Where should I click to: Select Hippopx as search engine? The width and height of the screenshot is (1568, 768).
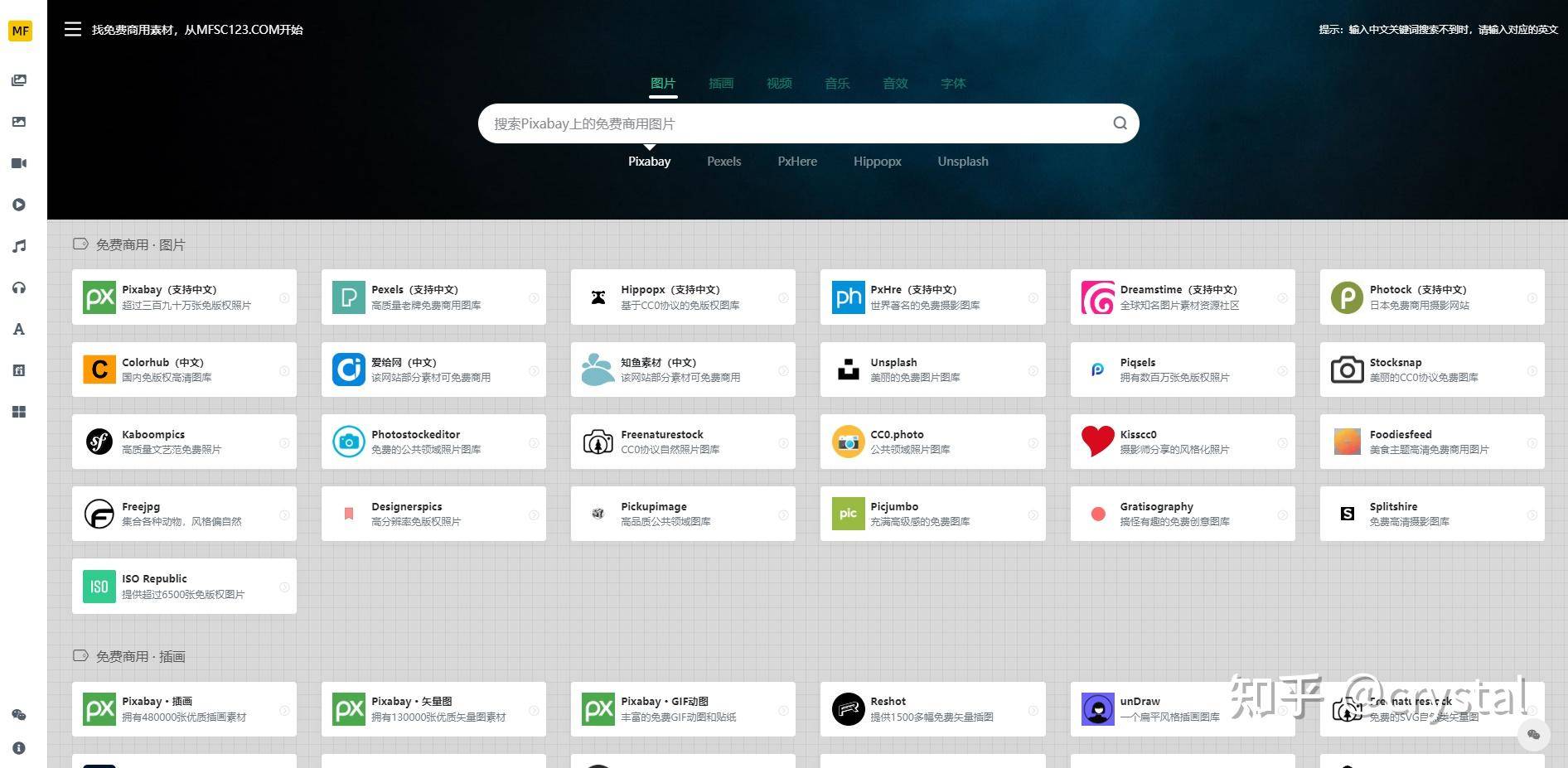click(878, 162)
